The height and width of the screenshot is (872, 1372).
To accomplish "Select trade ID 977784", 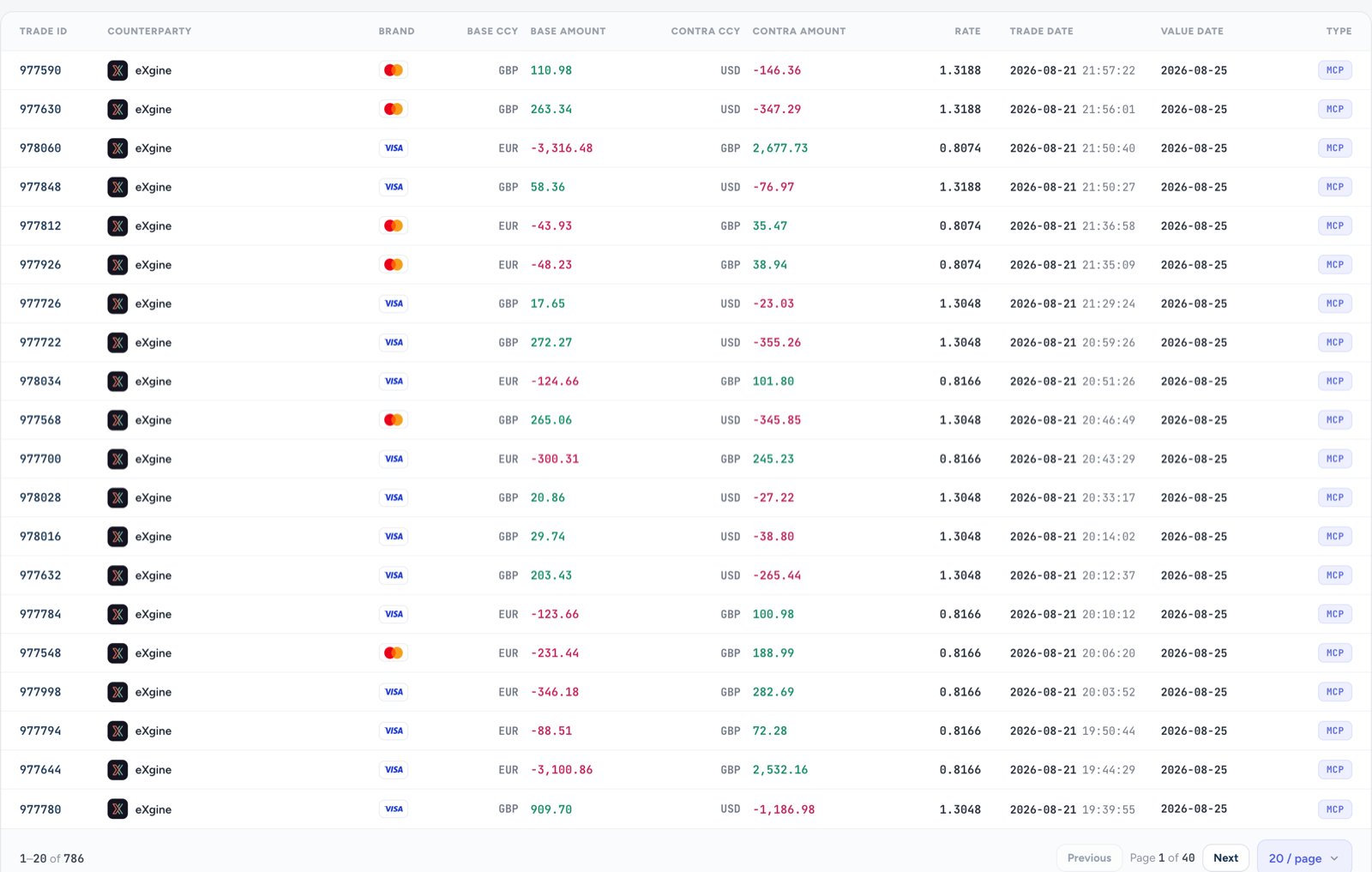I will (40, 614).
